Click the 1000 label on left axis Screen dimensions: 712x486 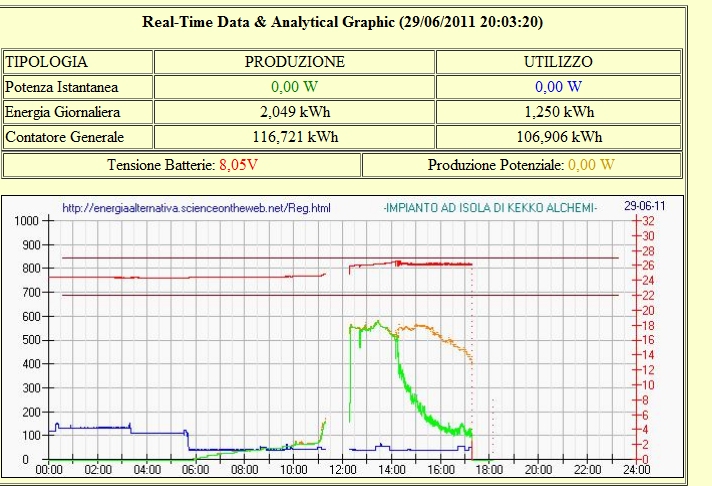[x=26, y=221]
